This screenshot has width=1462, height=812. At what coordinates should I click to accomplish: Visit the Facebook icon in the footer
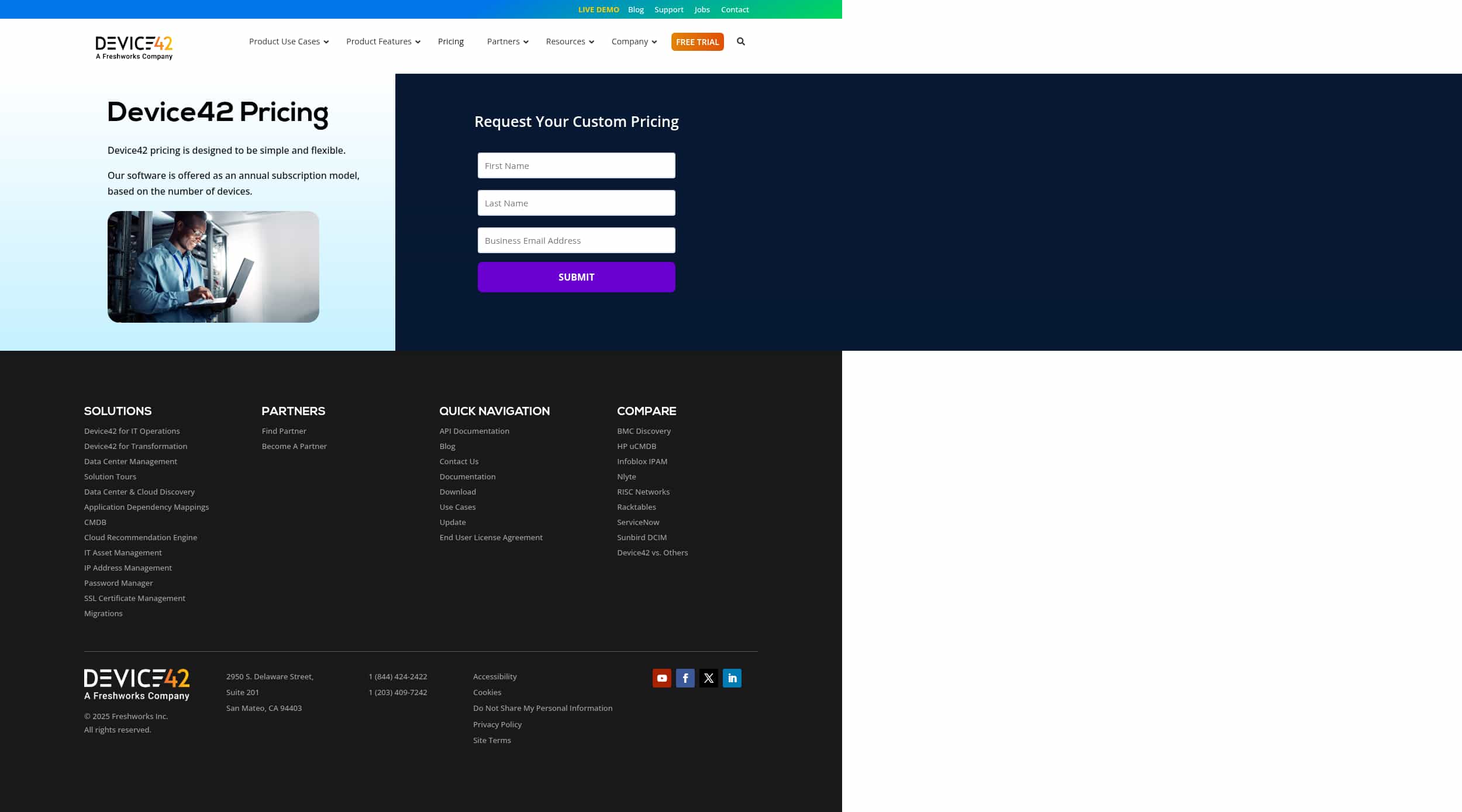[685, 678]
